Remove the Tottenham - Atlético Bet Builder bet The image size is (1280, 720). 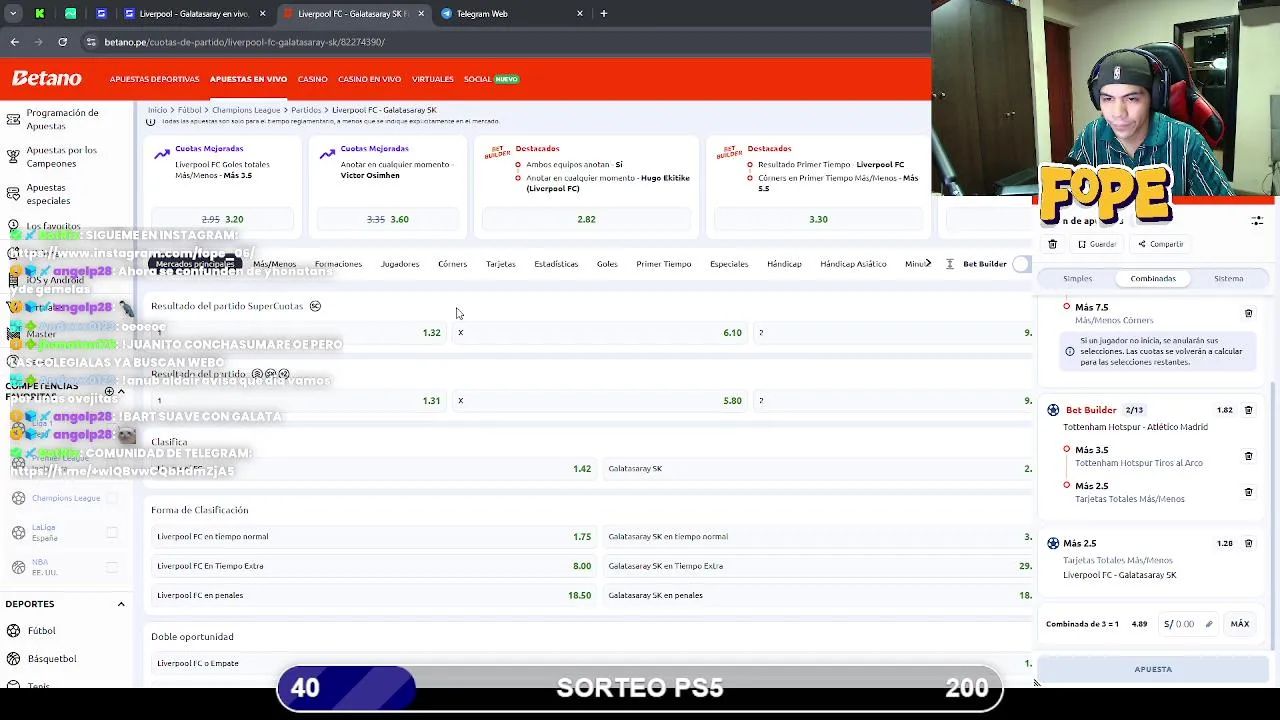coord(1248,410)
